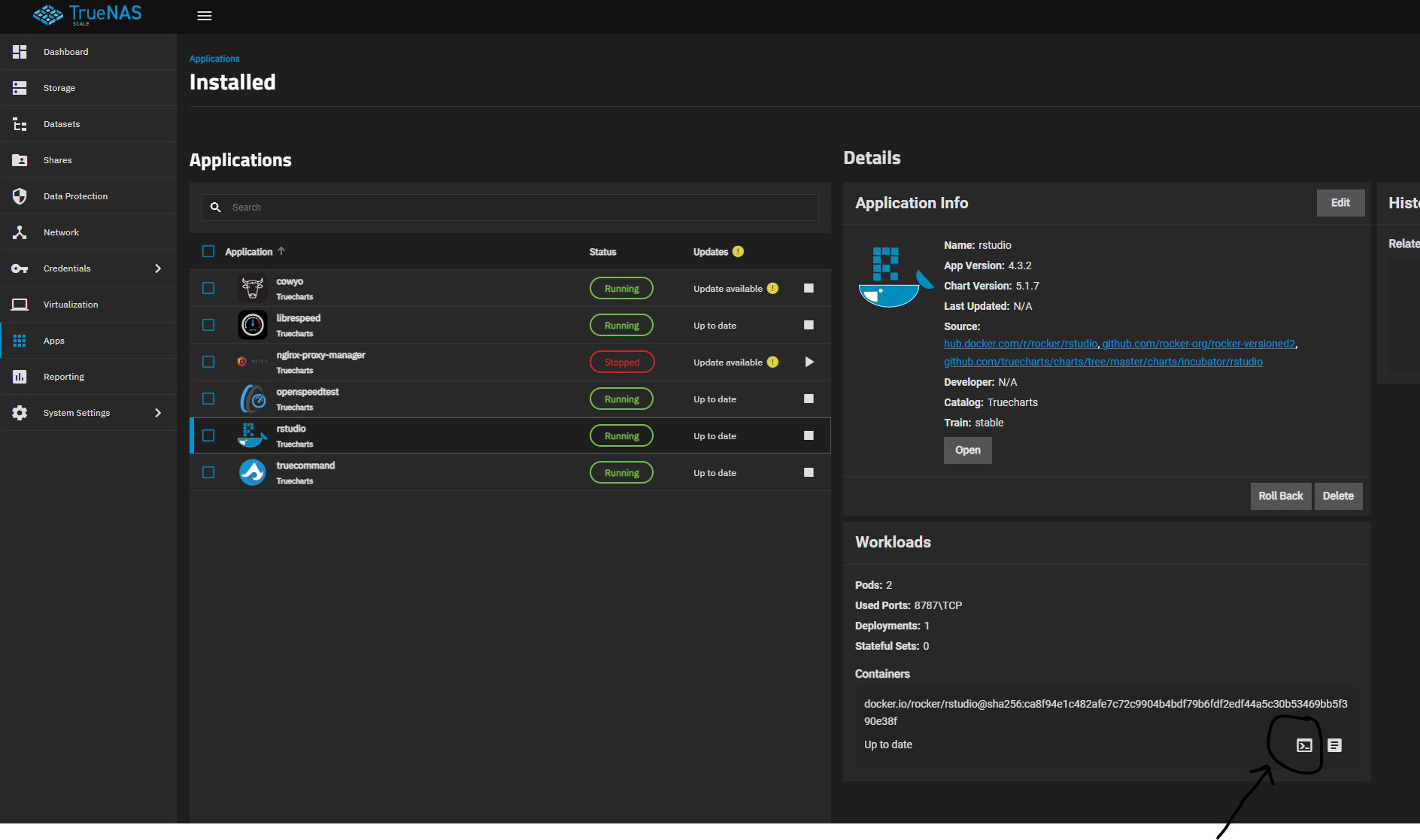Navigate to Shares
The width and height of the screenshot is (1420, 840).
tap(89, 160)
